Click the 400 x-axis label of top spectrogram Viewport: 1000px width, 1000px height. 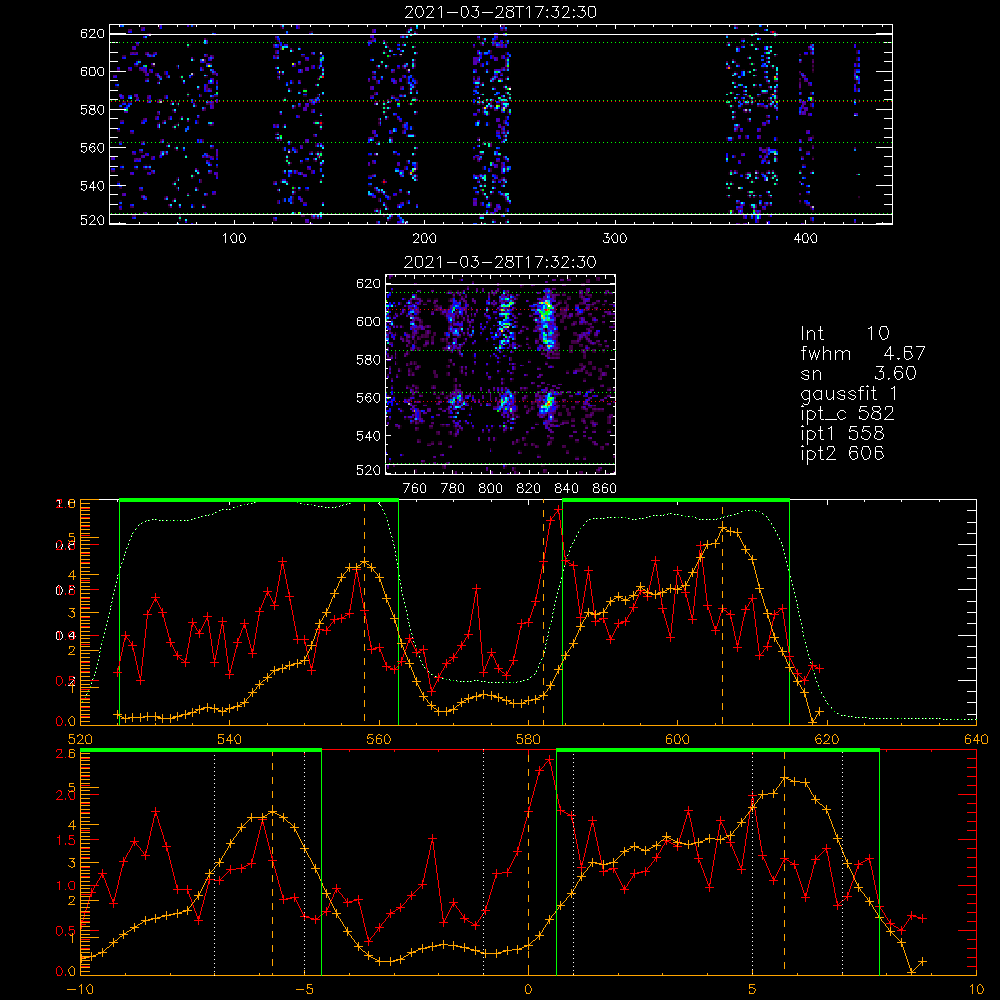805,239
